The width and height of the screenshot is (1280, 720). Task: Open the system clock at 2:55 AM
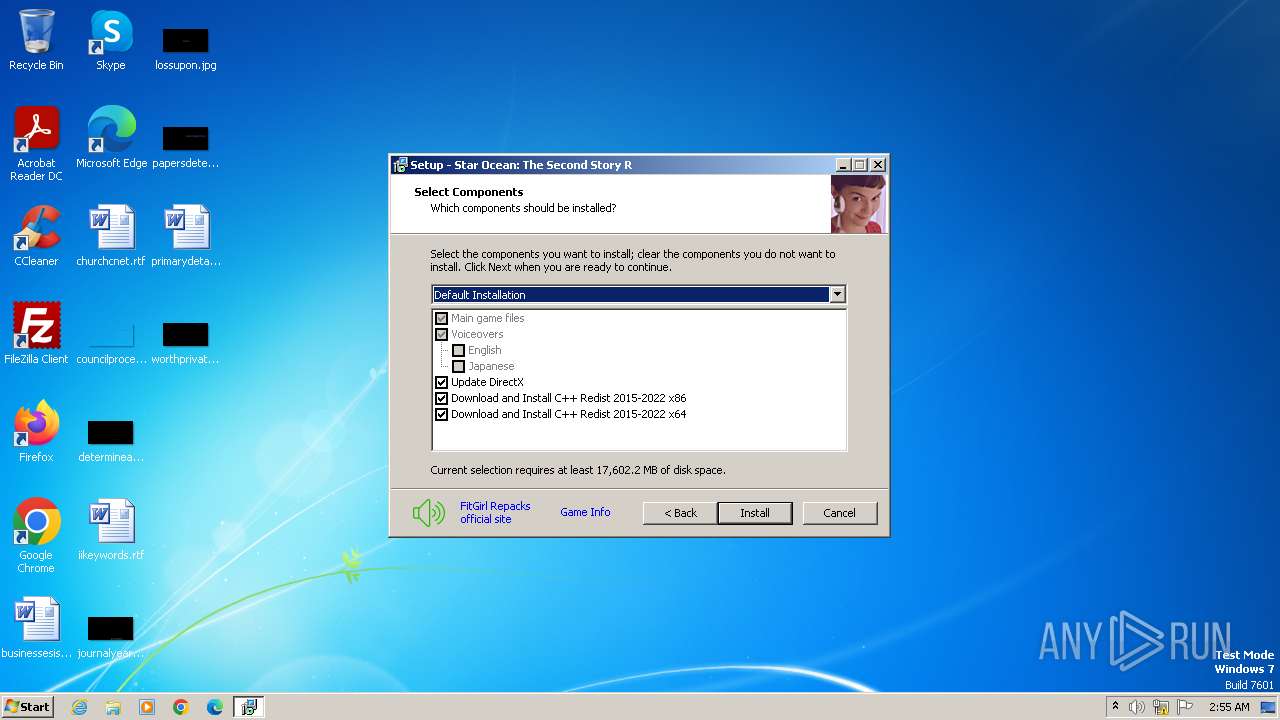(x=1229, y=707)
